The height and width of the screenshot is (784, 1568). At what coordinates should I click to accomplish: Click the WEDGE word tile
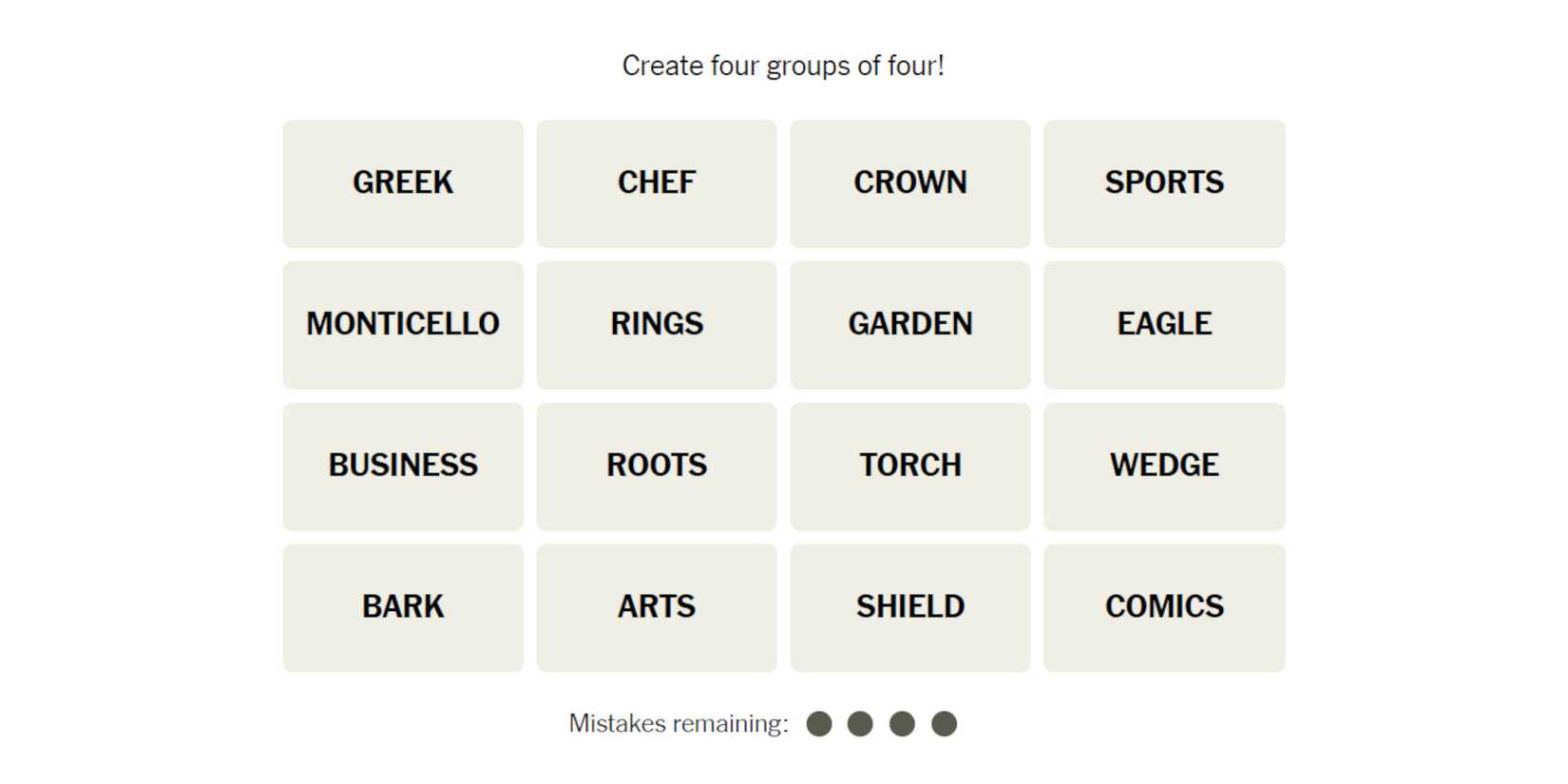[1164, 467]
